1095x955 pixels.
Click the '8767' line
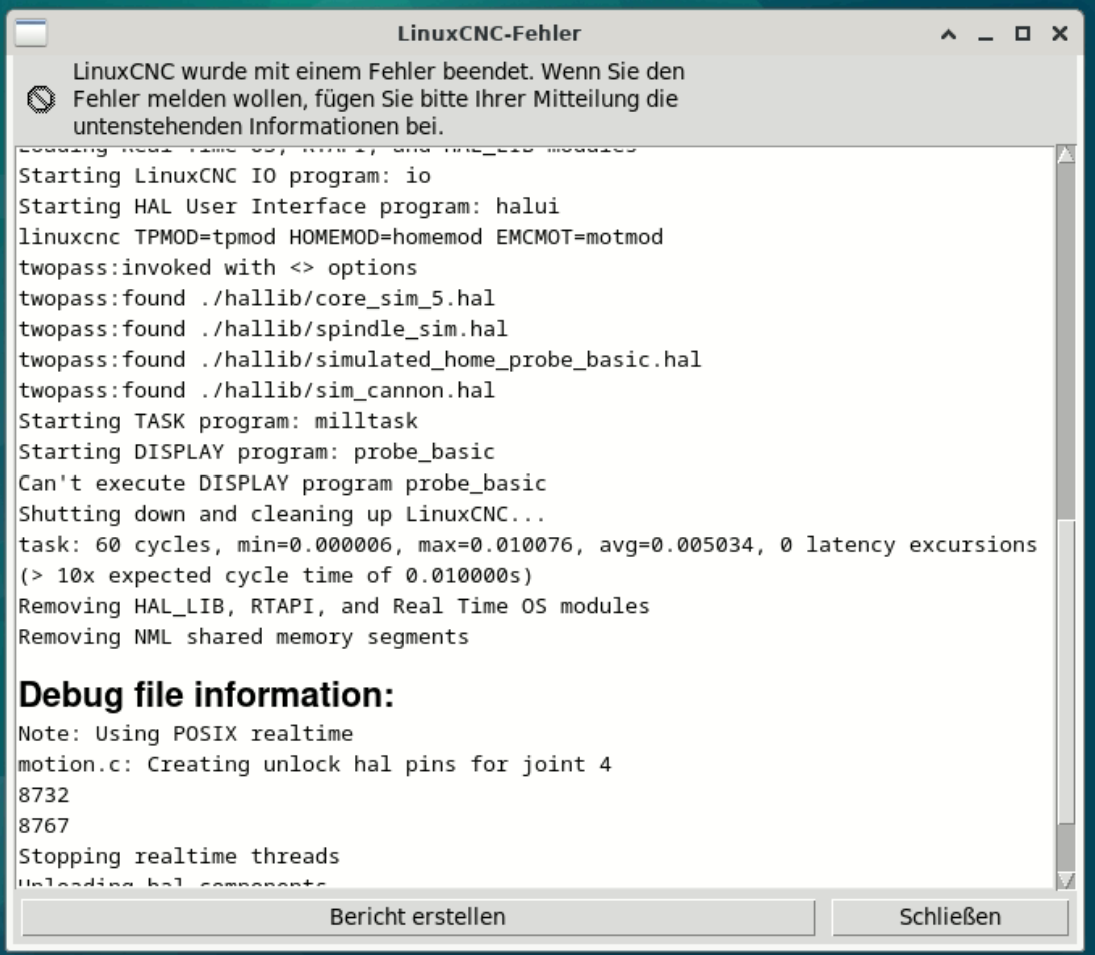[44, 826]
